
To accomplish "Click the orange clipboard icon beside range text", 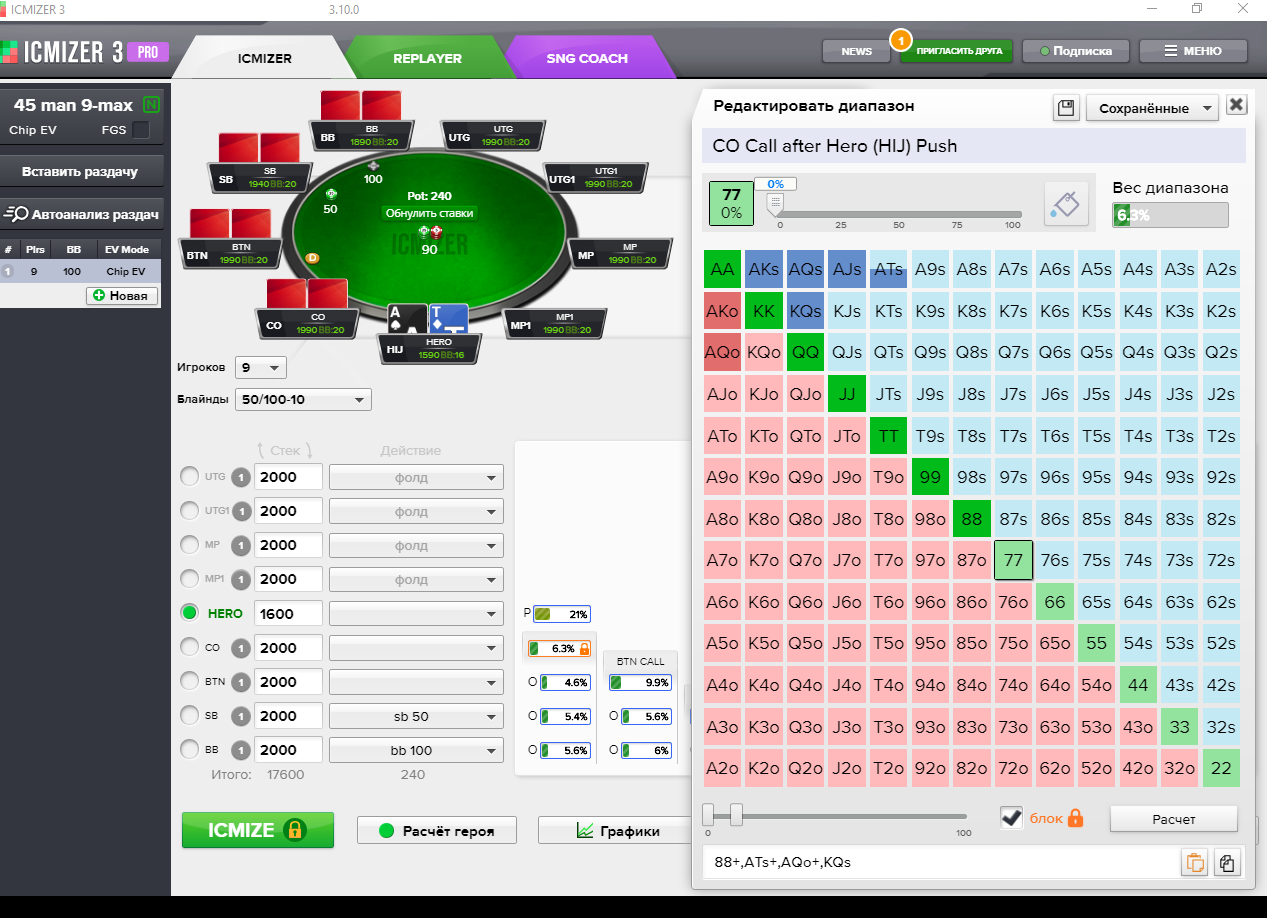I will click(x=1194, y=863).
